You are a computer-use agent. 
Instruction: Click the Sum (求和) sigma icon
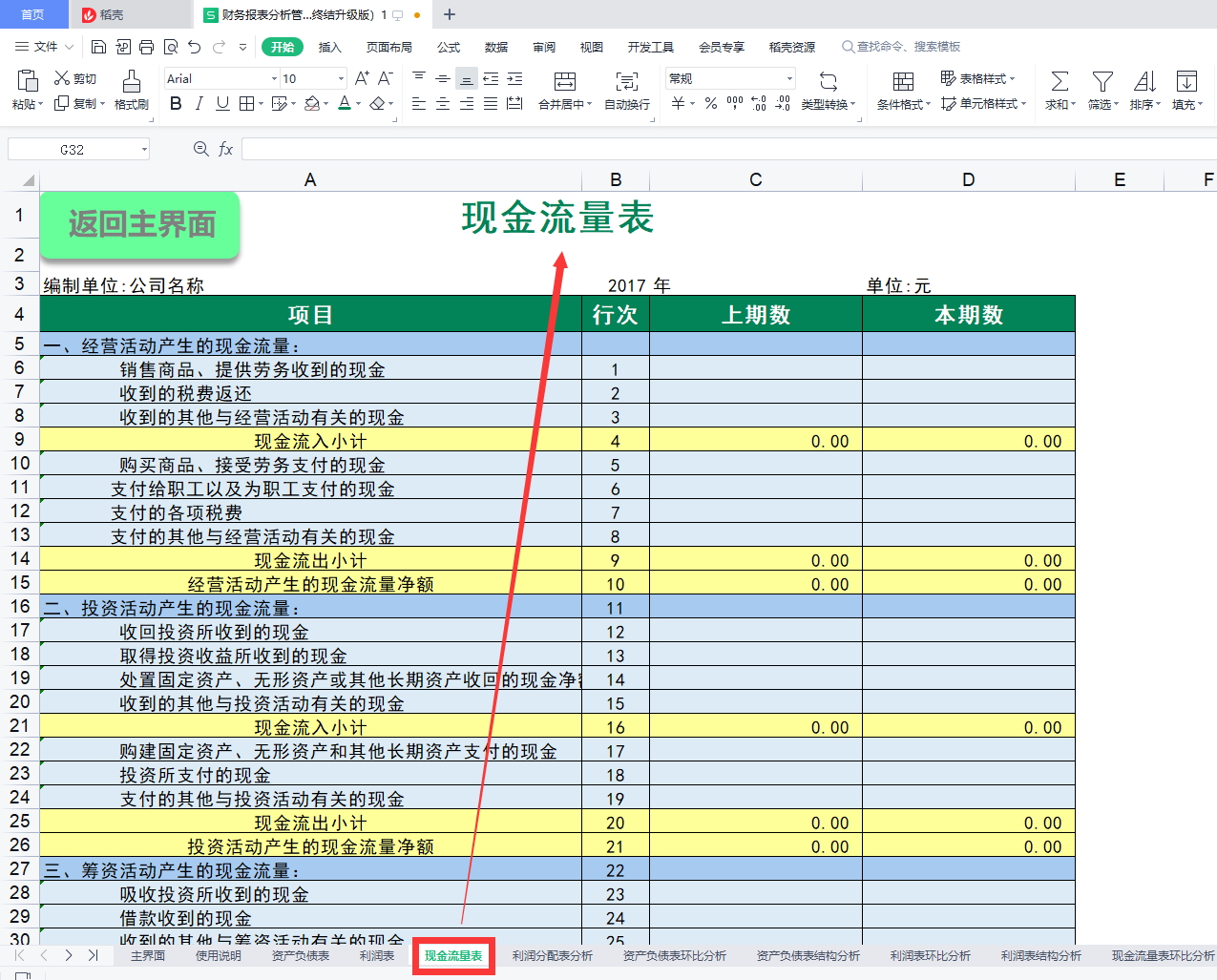pyautogui.click(x=1060, y=82)
